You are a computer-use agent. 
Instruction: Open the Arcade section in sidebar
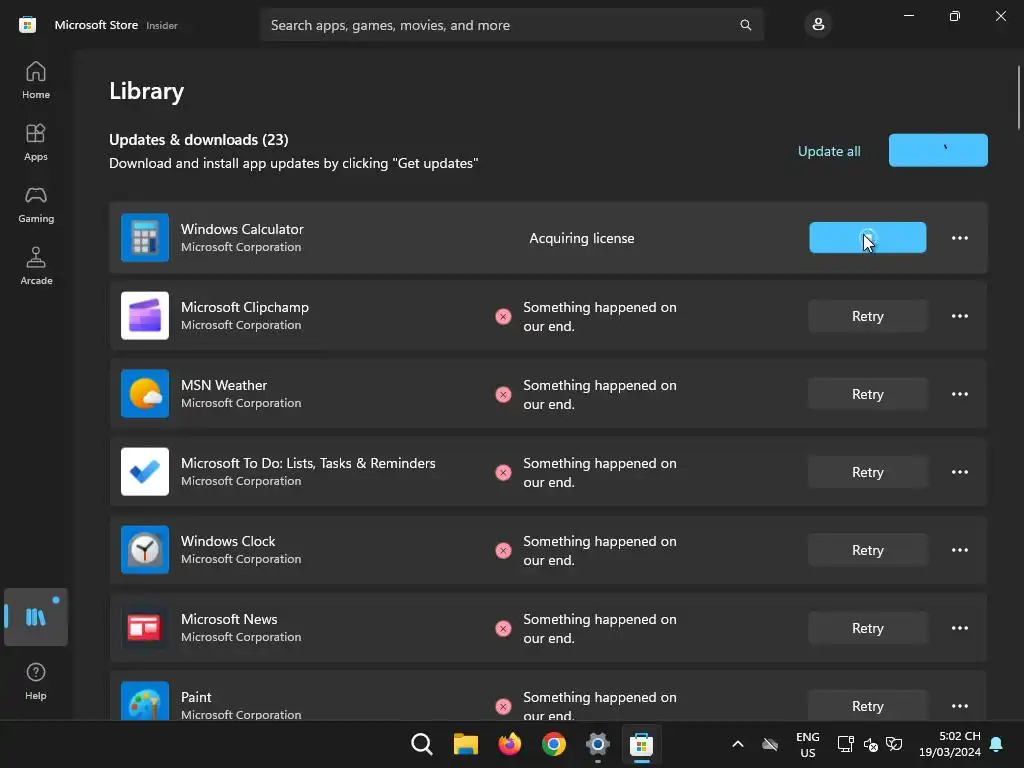point(36,266)
